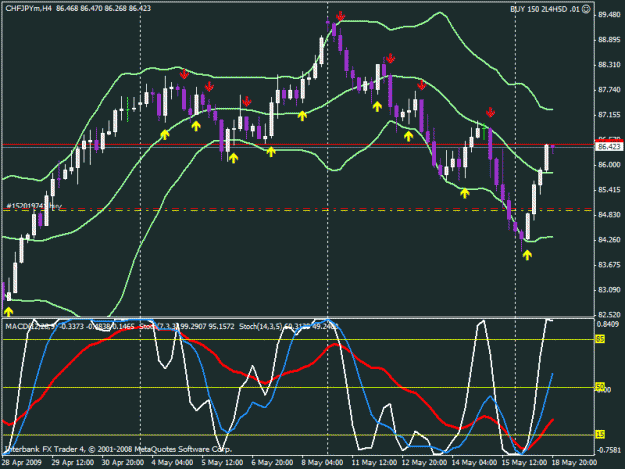625x469 pixels.
Task: Click the 15 May 12:00 time label
Action: coord(524,463)
